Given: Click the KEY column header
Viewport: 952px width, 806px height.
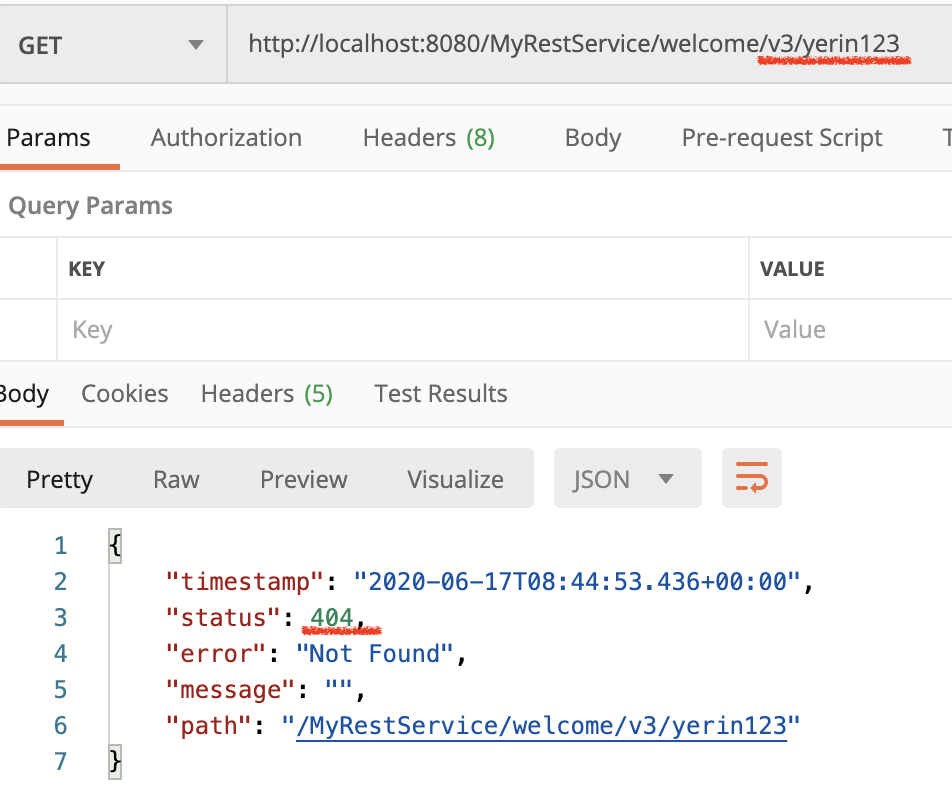Looking at the screenshot, I should point(87,269).
